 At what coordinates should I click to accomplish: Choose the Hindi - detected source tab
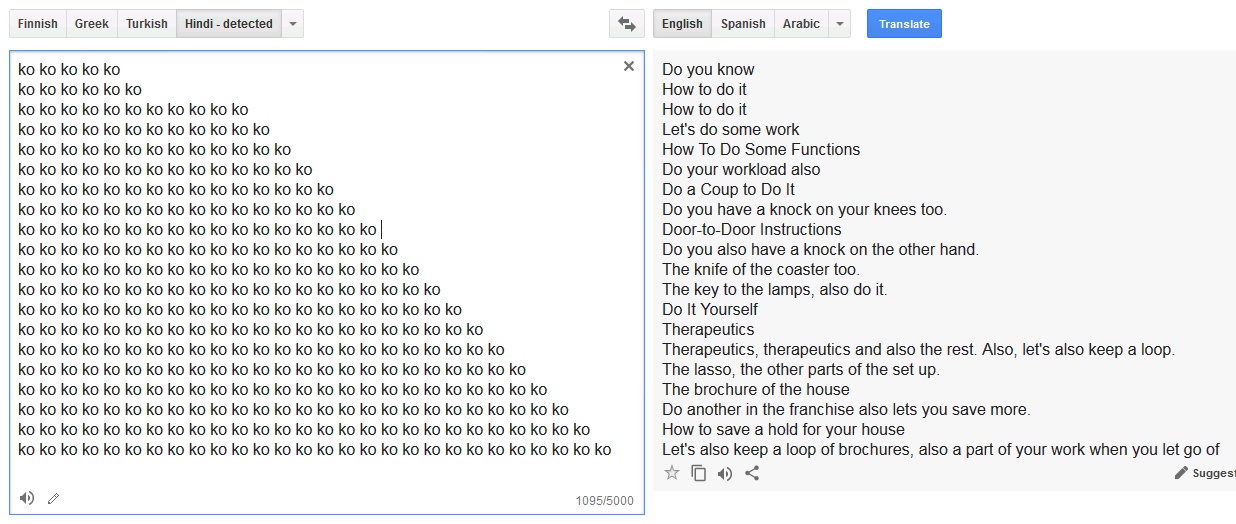click(228, 24)
